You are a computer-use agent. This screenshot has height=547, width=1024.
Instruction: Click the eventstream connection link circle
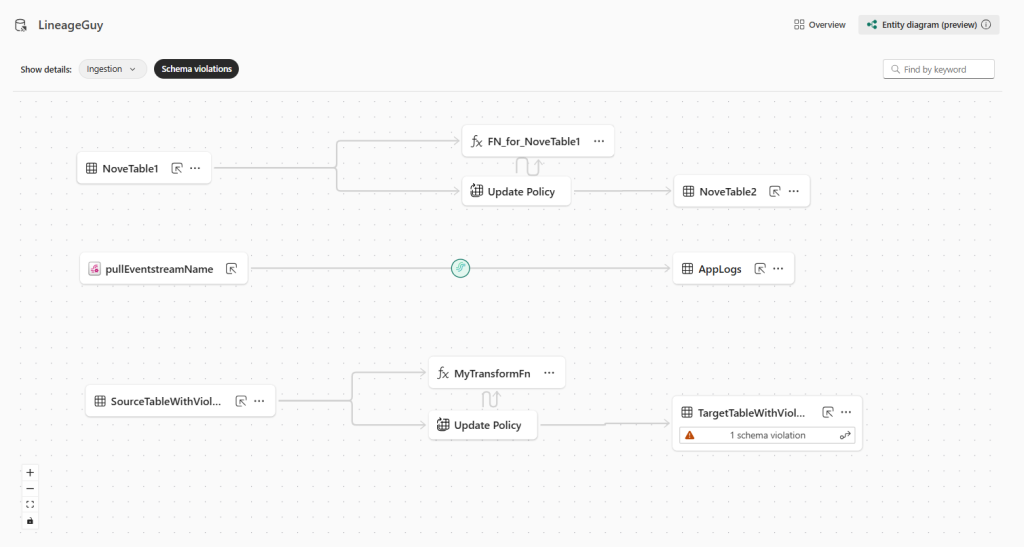click(461, 268)
